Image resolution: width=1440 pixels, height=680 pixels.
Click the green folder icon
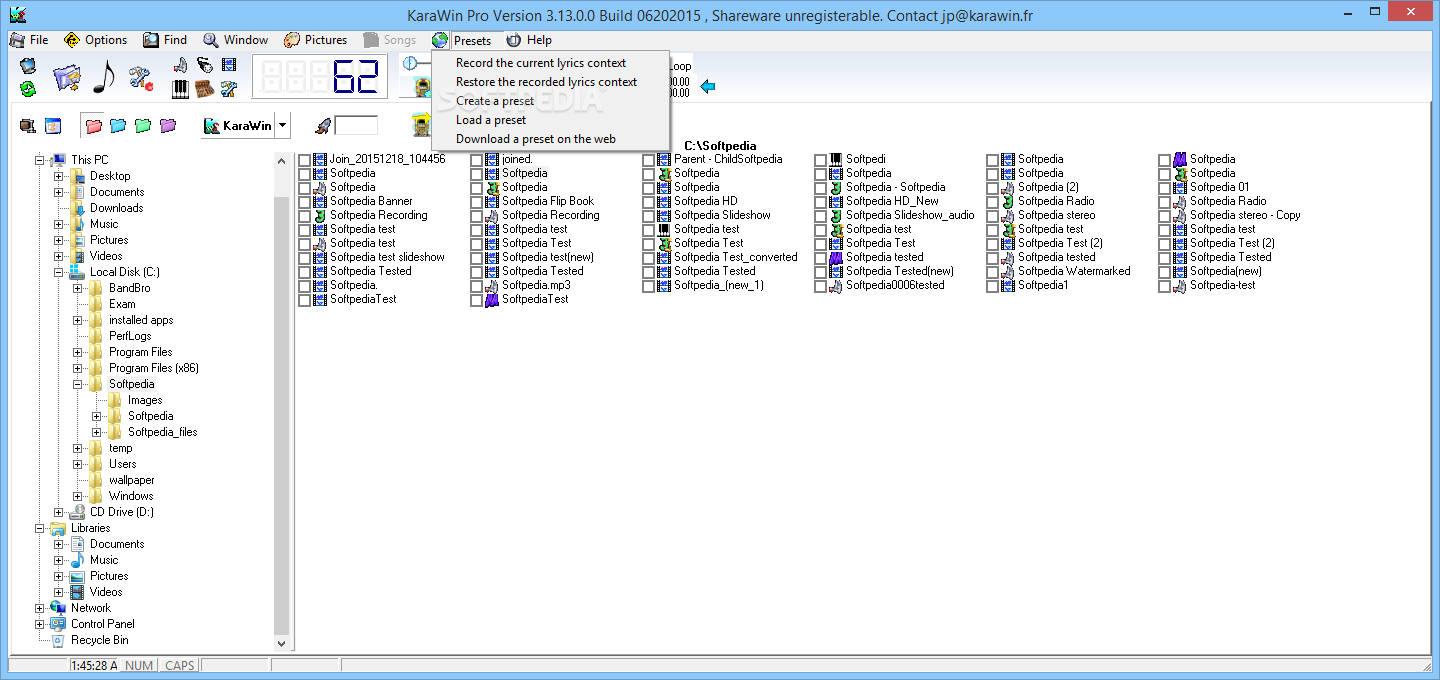143,126
